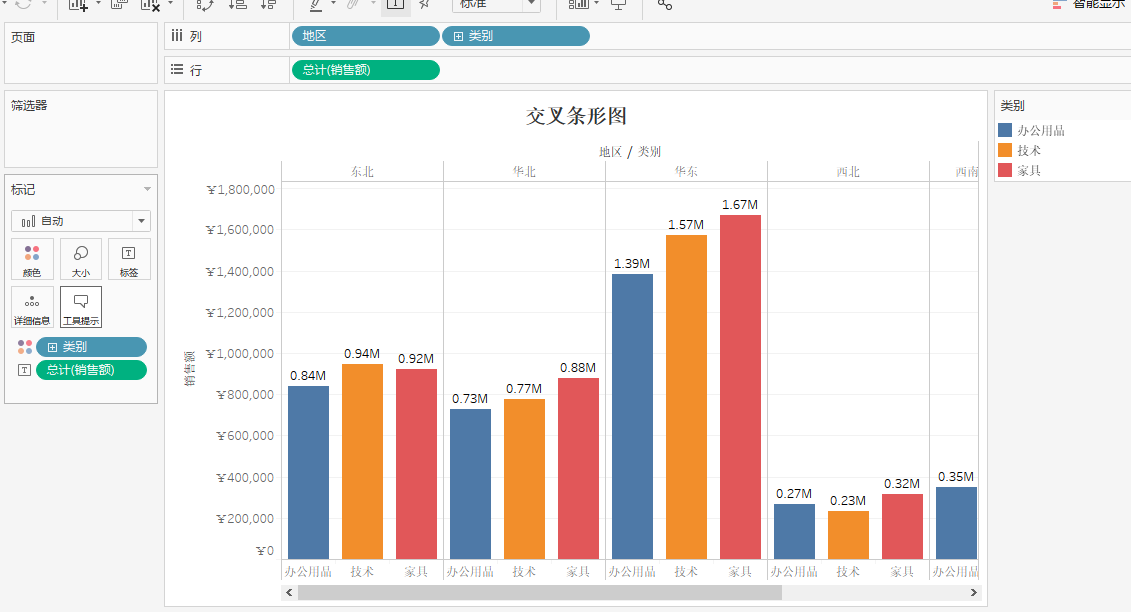Click the share icon in the toolbar

point(665,5)
